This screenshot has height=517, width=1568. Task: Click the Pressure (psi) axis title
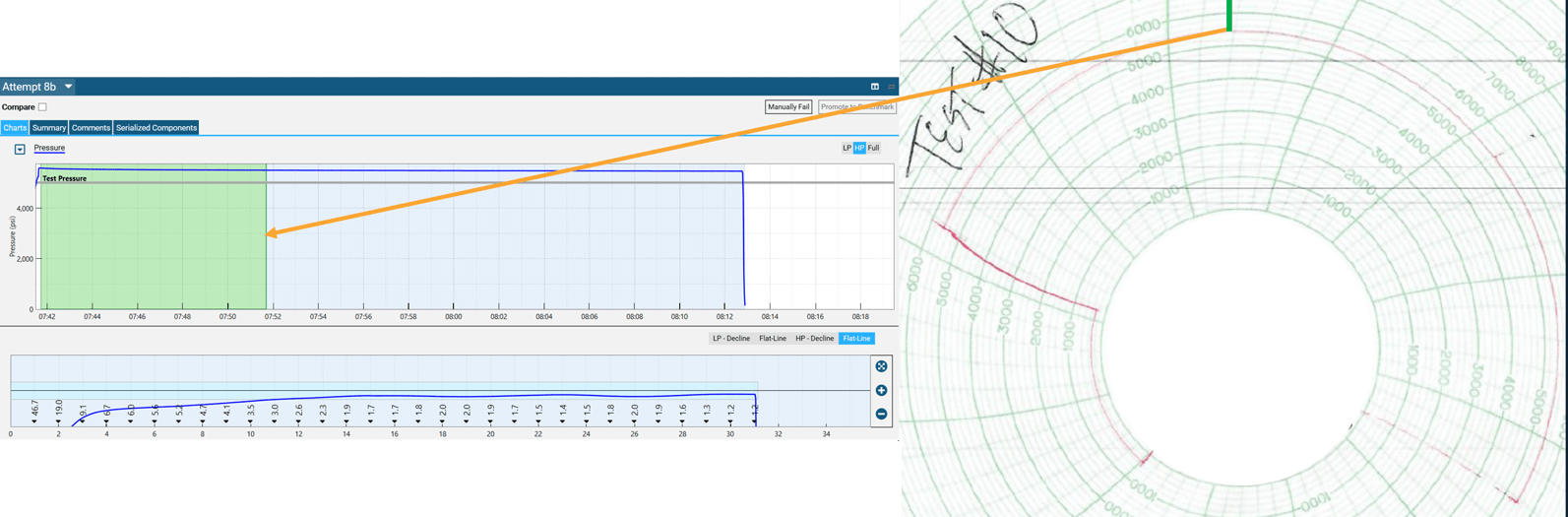[x=12, y=237]
